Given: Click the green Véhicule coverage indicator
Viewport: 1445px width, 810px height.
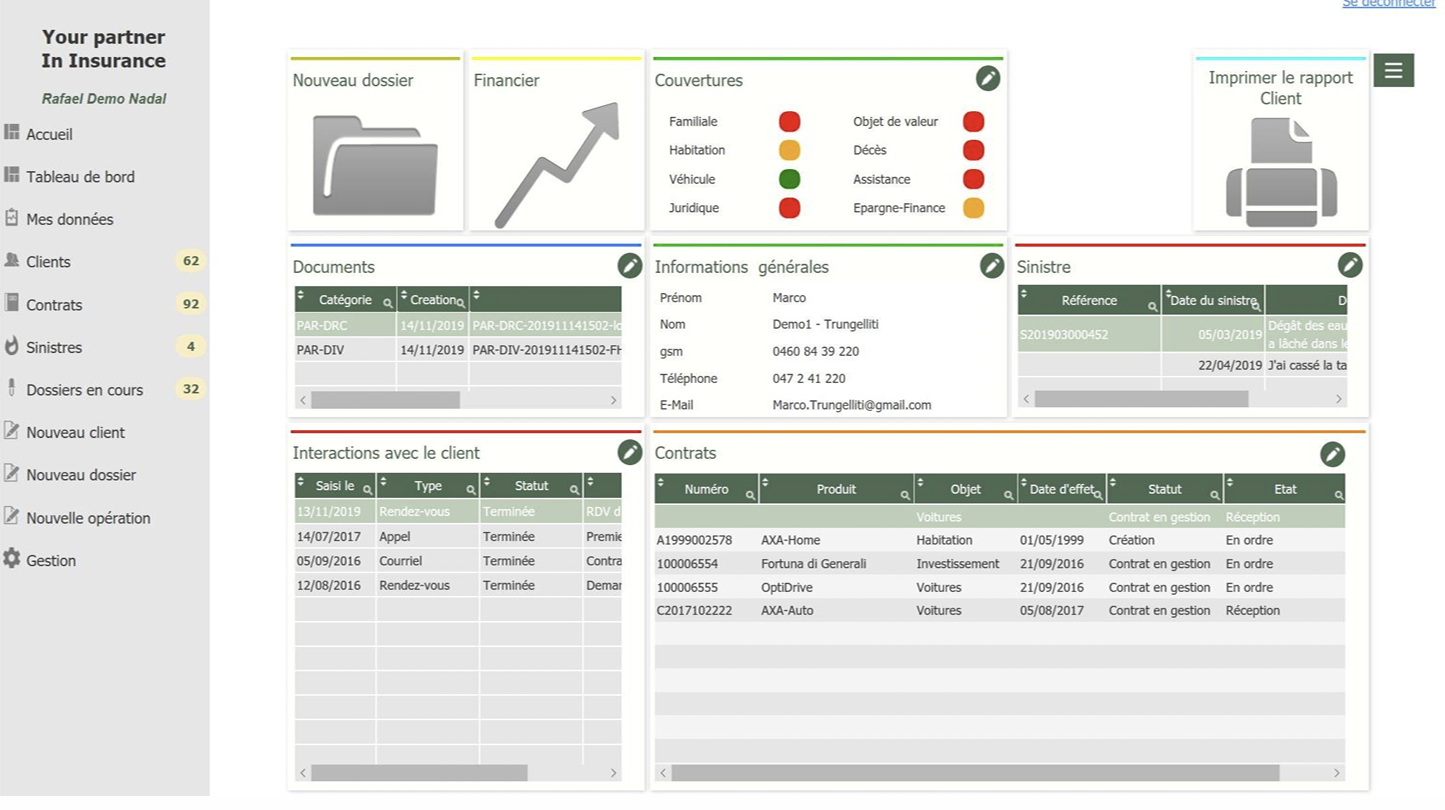Looking at the screenshot, I should 789,179.
